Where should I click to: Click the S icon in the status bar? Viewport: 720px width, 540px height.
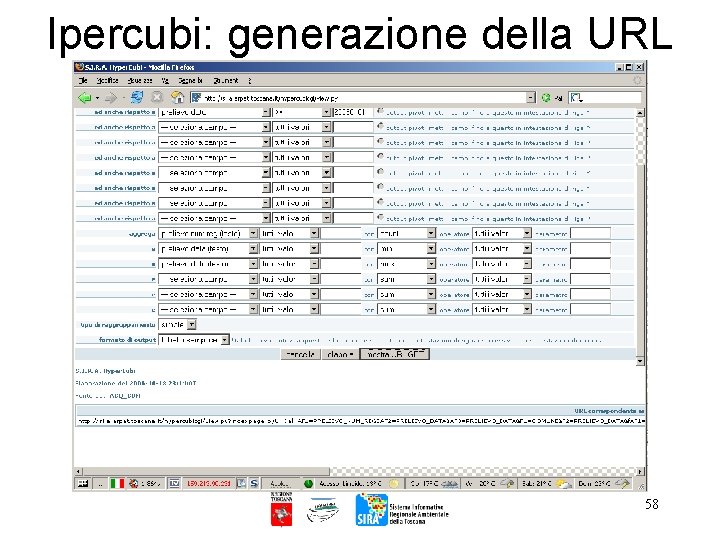coord(254,483)
